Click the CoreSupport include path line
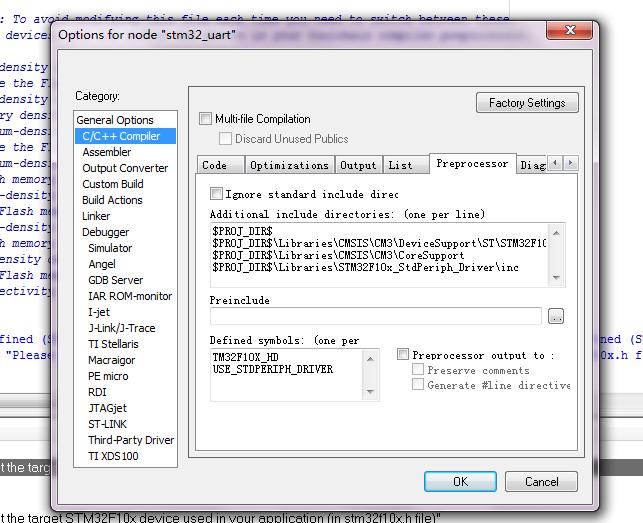The height and width of the screenshot is (523, 643). click(338, 256)
